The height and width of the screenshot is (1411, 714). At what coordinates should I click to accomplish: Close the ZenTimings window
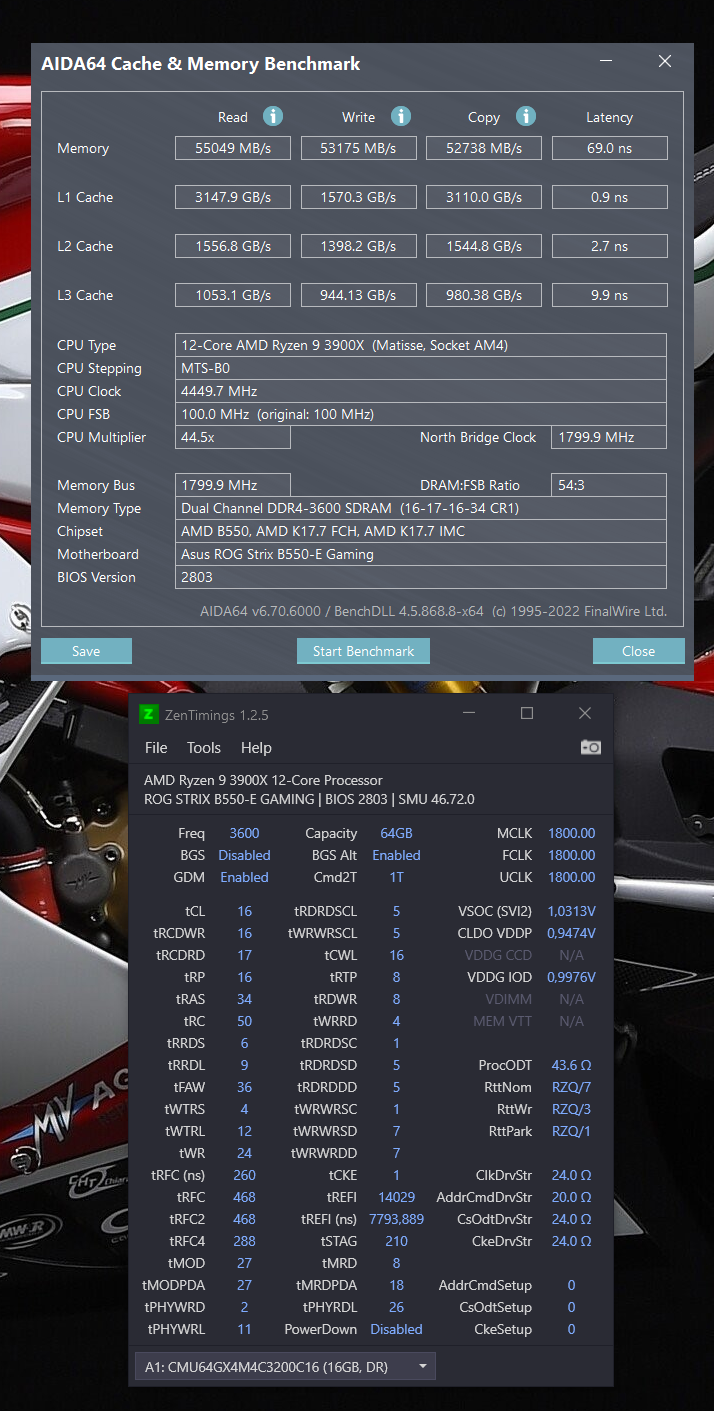tap(585, 713)
